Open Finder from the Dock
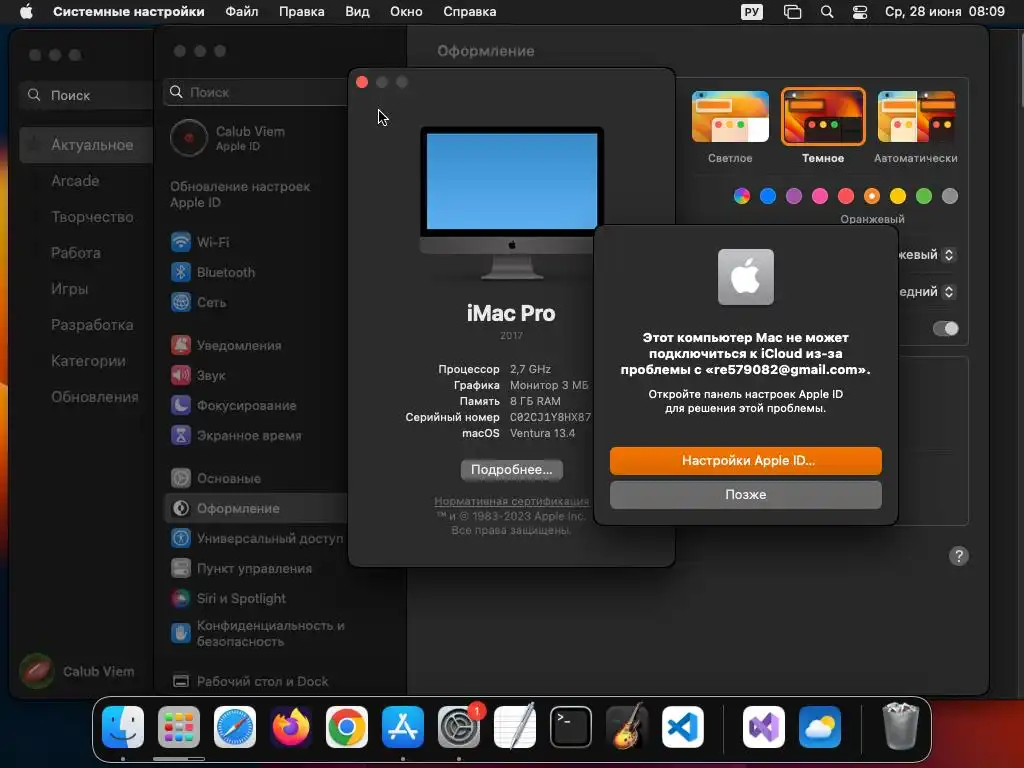 tap(123, 727)
